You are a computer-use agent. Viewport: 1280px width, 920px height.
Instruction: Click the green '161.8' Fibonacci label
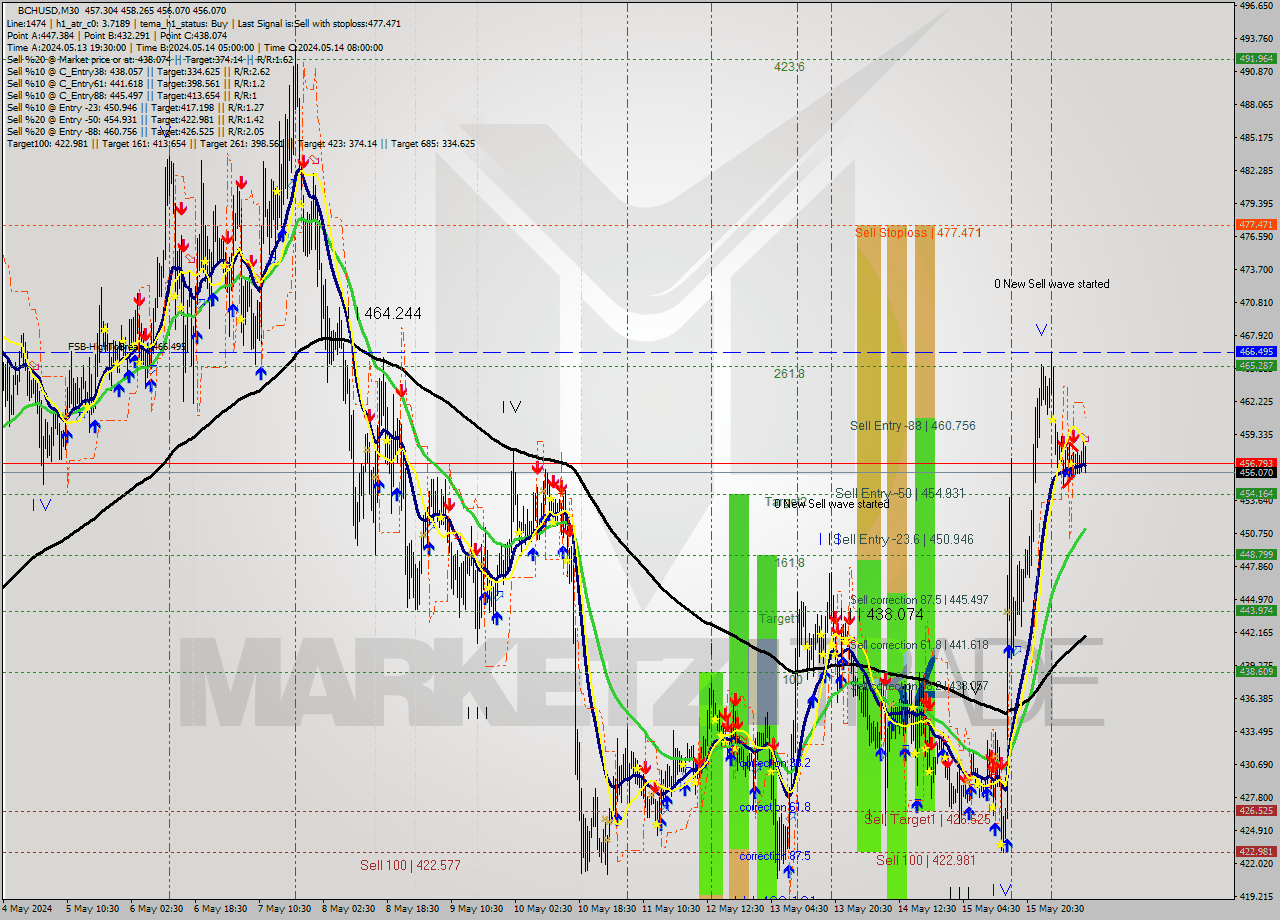[789, 563]
